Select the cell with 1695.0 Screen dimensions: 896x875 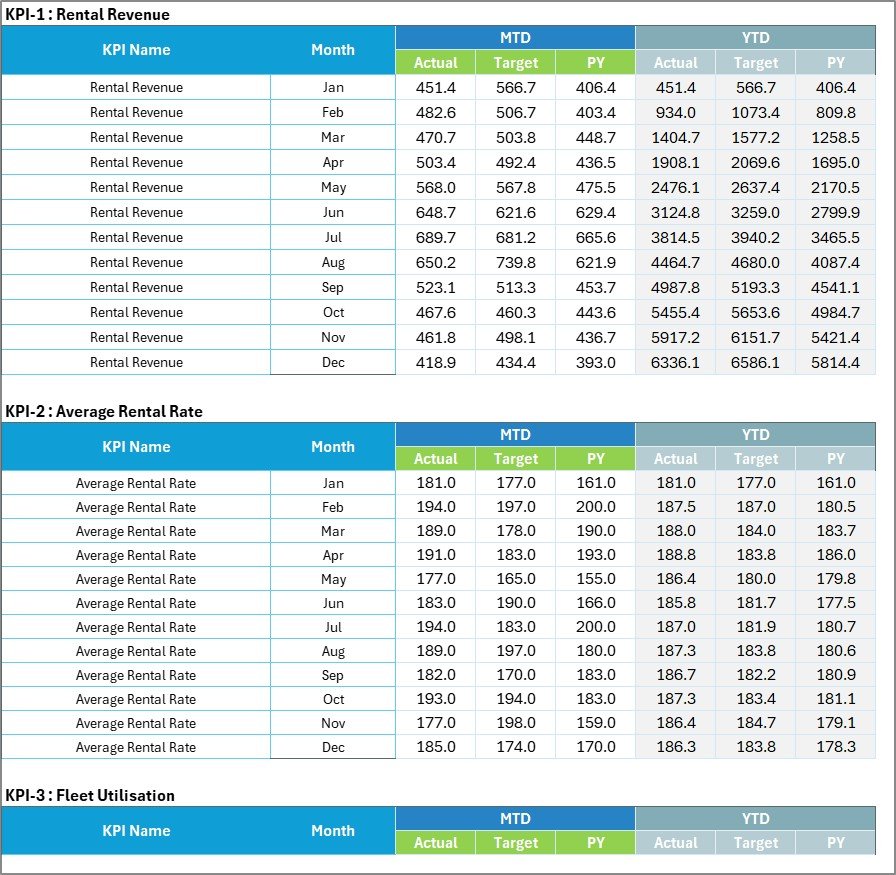pos(835,163)
